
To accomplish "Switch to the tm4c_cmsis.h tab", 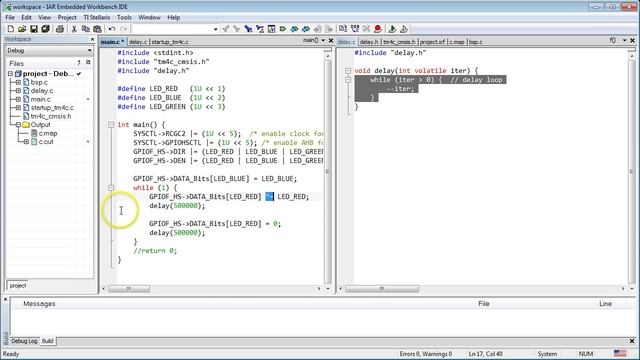I will 399,42.
